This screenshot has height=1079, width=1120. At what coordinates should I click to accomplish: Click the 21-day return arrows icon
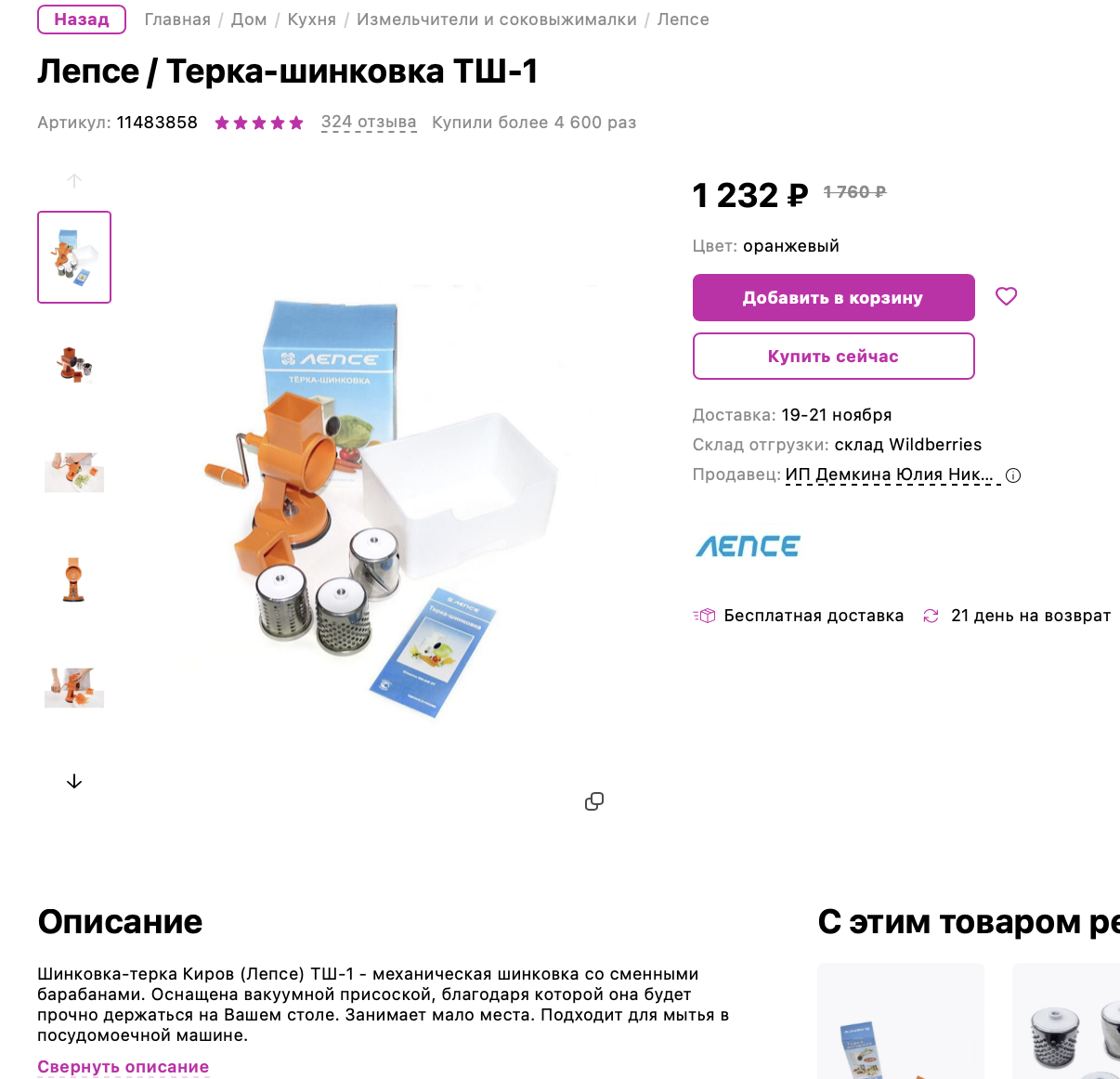click(x=931, y=616)
